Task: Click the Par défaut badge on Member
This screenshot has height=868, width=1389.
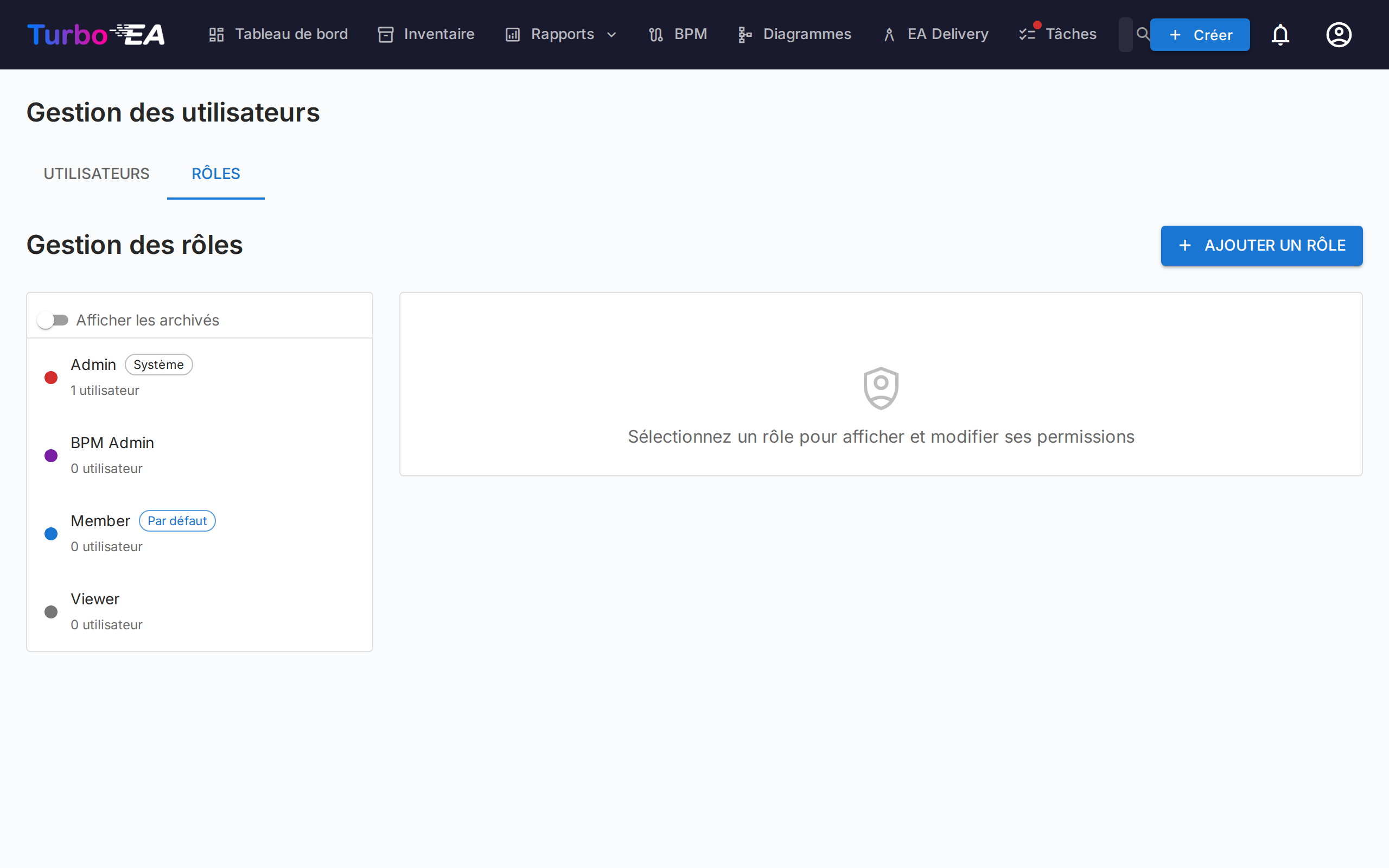Action: 177,521
